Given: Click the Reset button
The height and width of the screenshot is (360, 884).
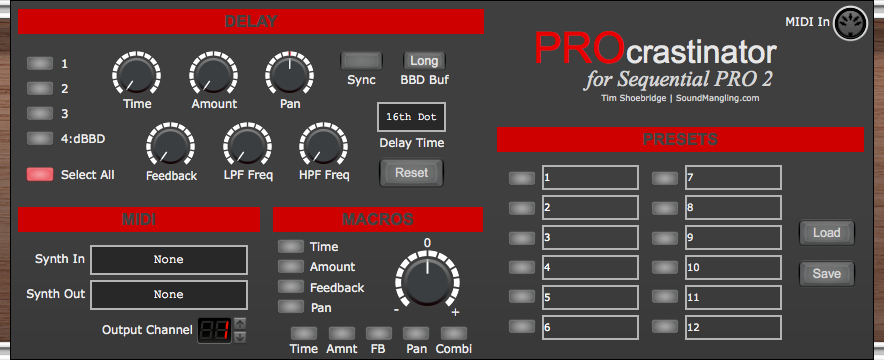Looking at the screenshot, I should coord(412,173).
